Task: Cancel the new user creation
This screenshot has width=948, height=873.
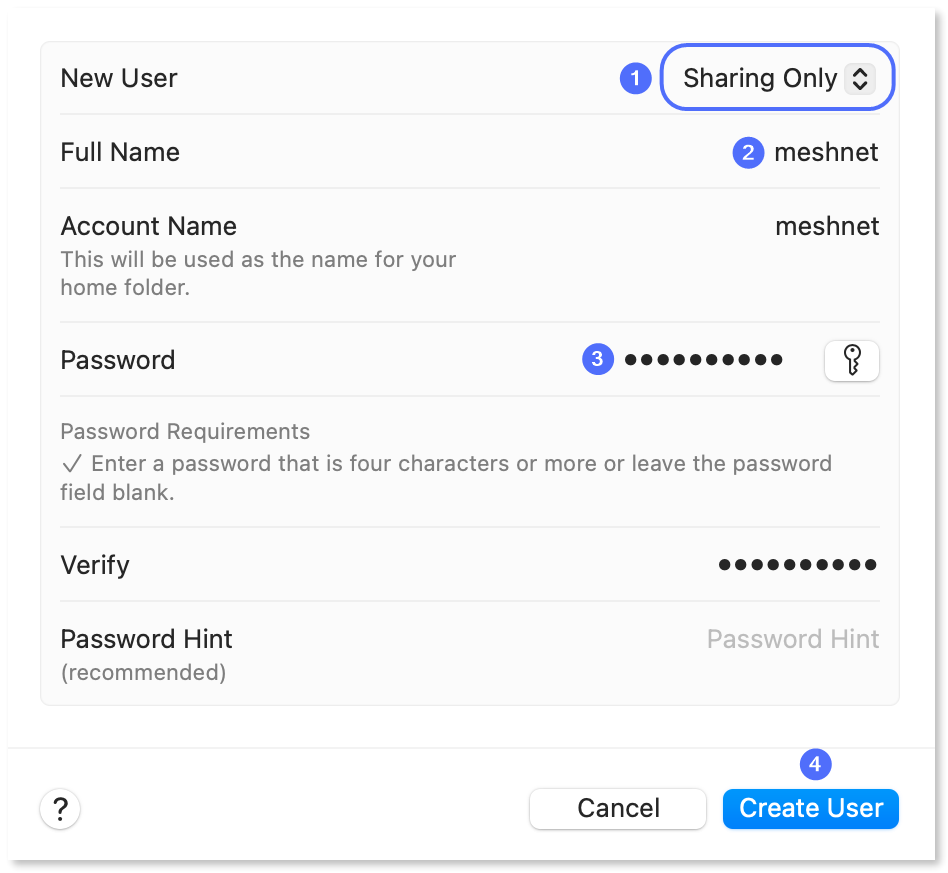Action: click(617, 808)
